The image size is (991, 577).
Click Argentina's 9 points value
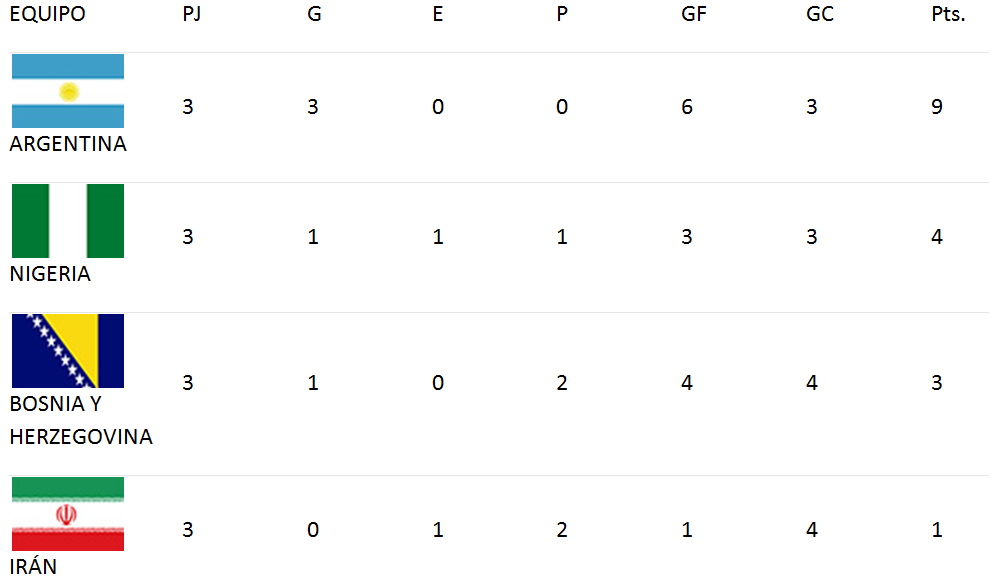(937, 107)
